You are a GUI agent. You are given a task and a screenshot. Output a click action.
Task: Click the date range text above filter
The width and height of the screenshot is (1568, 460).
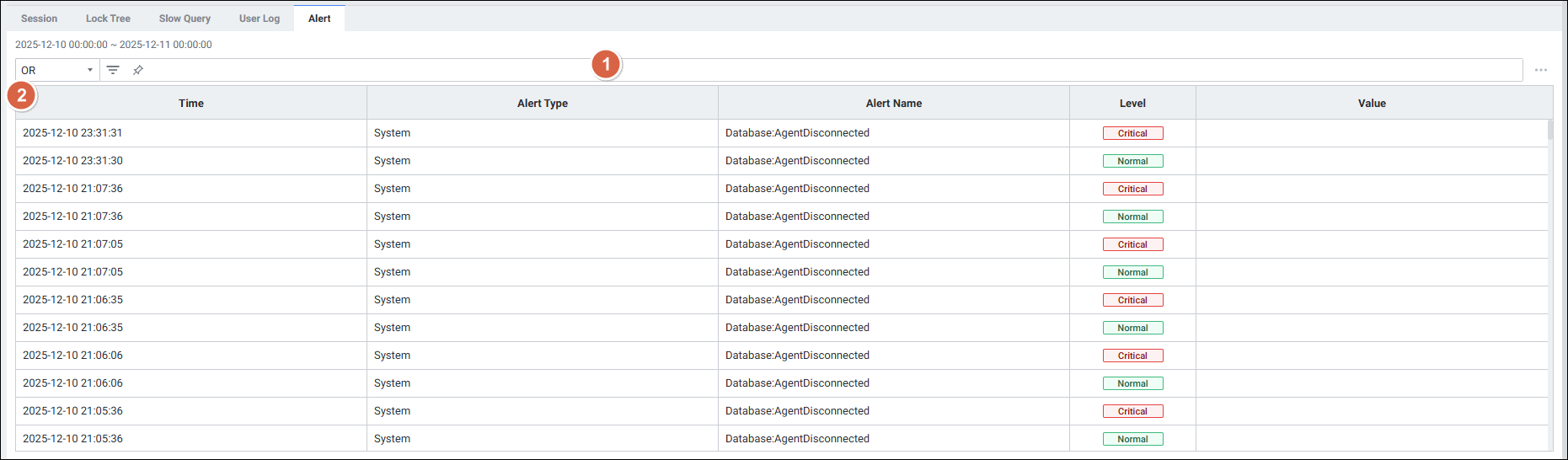(114, 45)
